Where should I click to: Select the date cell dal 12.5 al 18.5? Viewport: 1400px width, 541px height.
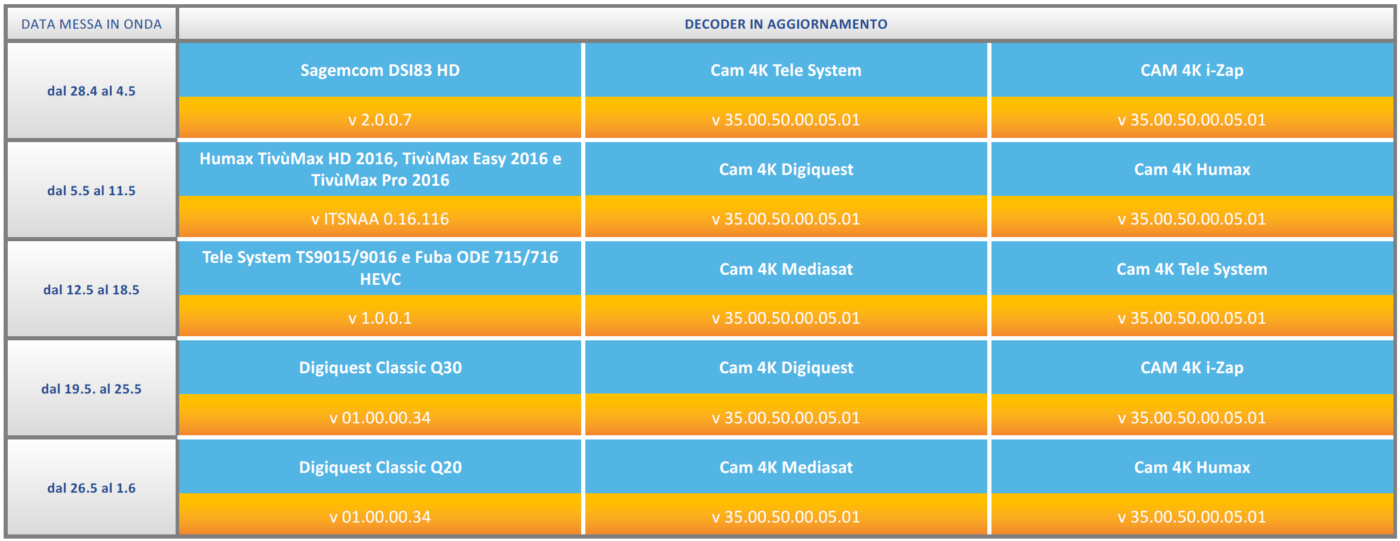92,289
